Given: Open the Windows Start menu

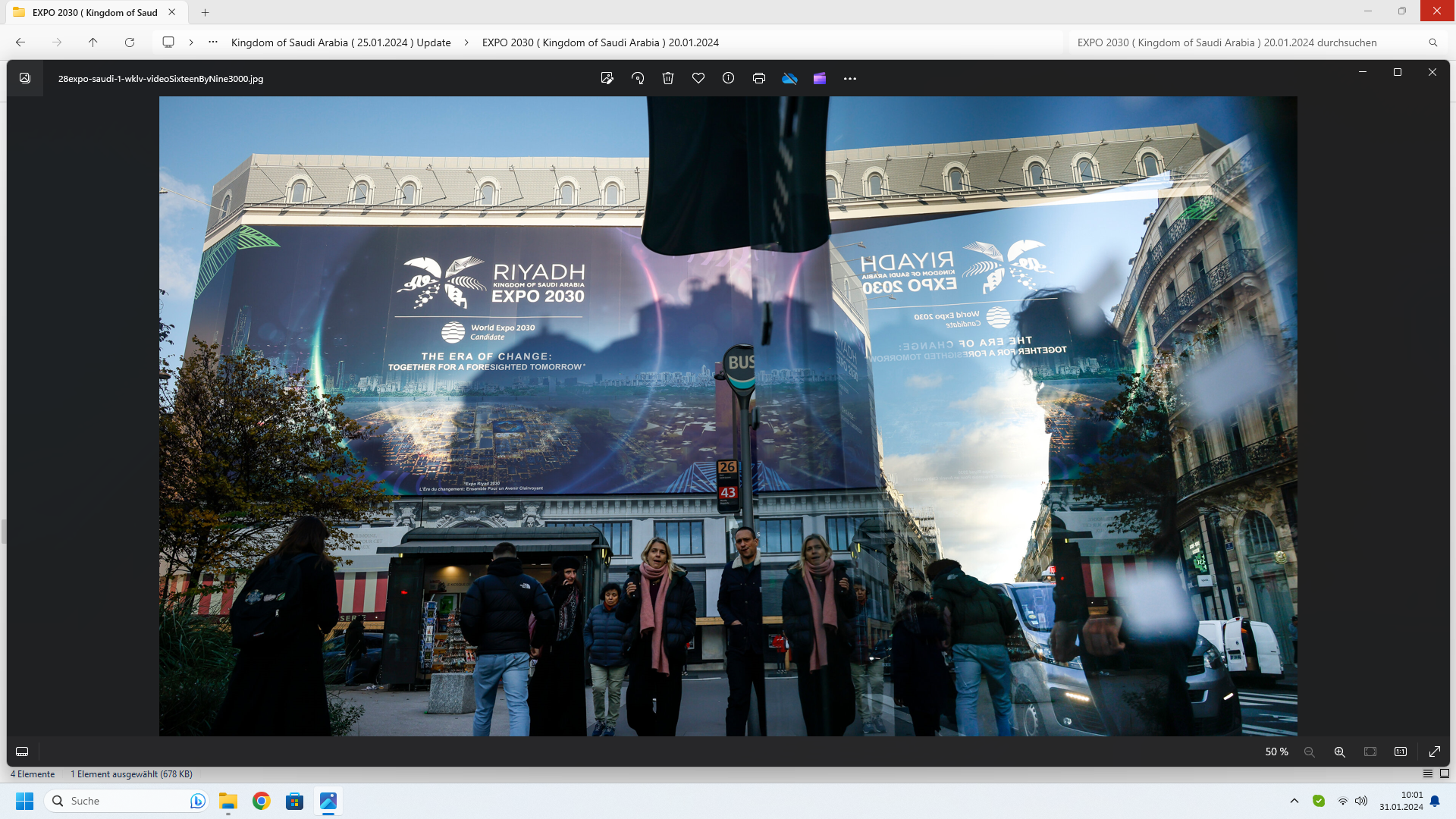Looking at the screenshot, I should (25, 801).
